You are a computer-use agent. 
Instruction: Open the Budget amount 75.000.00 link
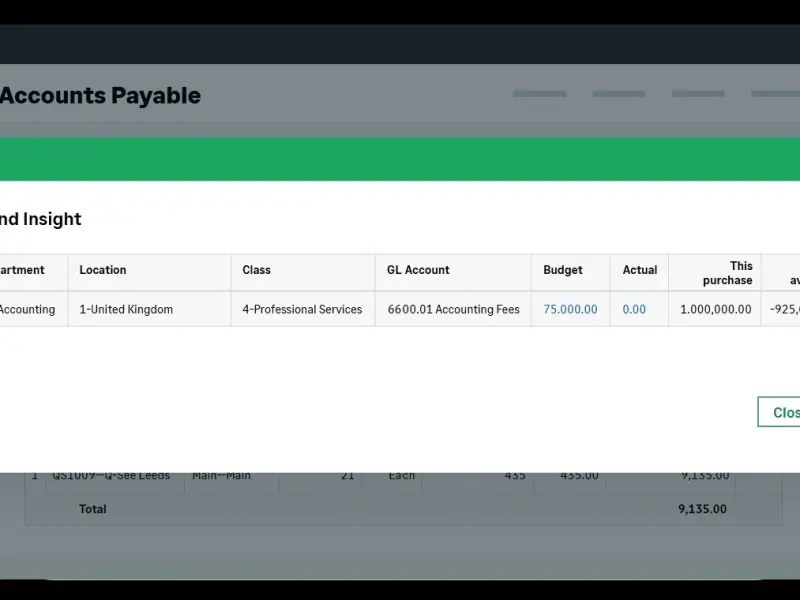[x=570, y=310]
